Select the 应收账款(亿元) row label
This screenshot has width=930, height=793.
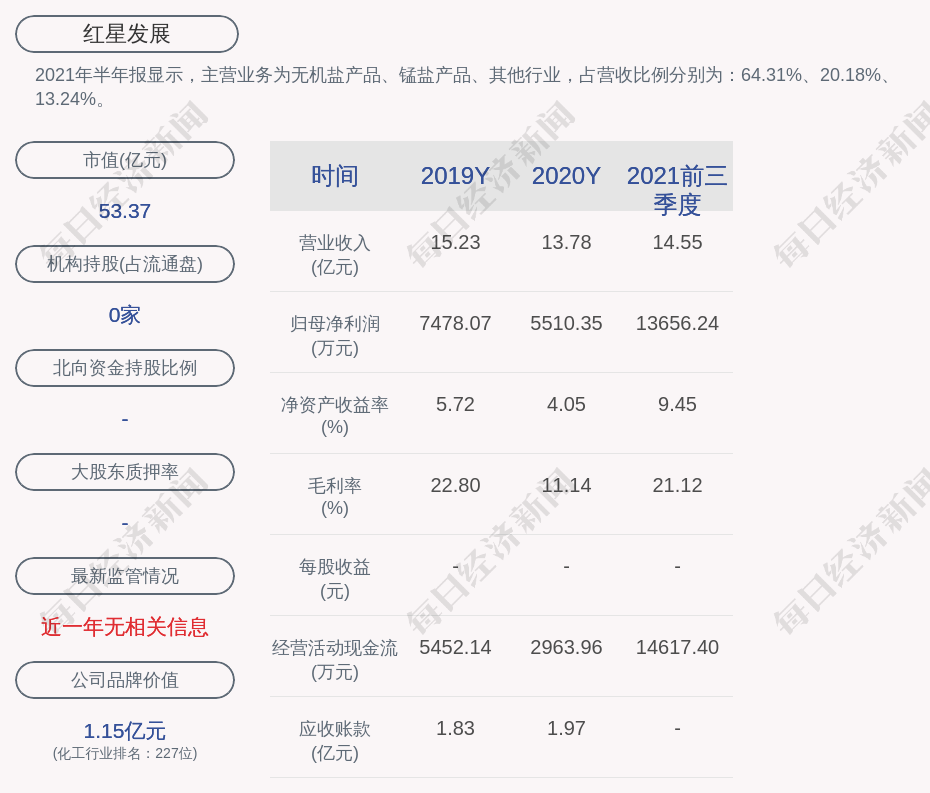pyautogui.click(x=335, y=741)
